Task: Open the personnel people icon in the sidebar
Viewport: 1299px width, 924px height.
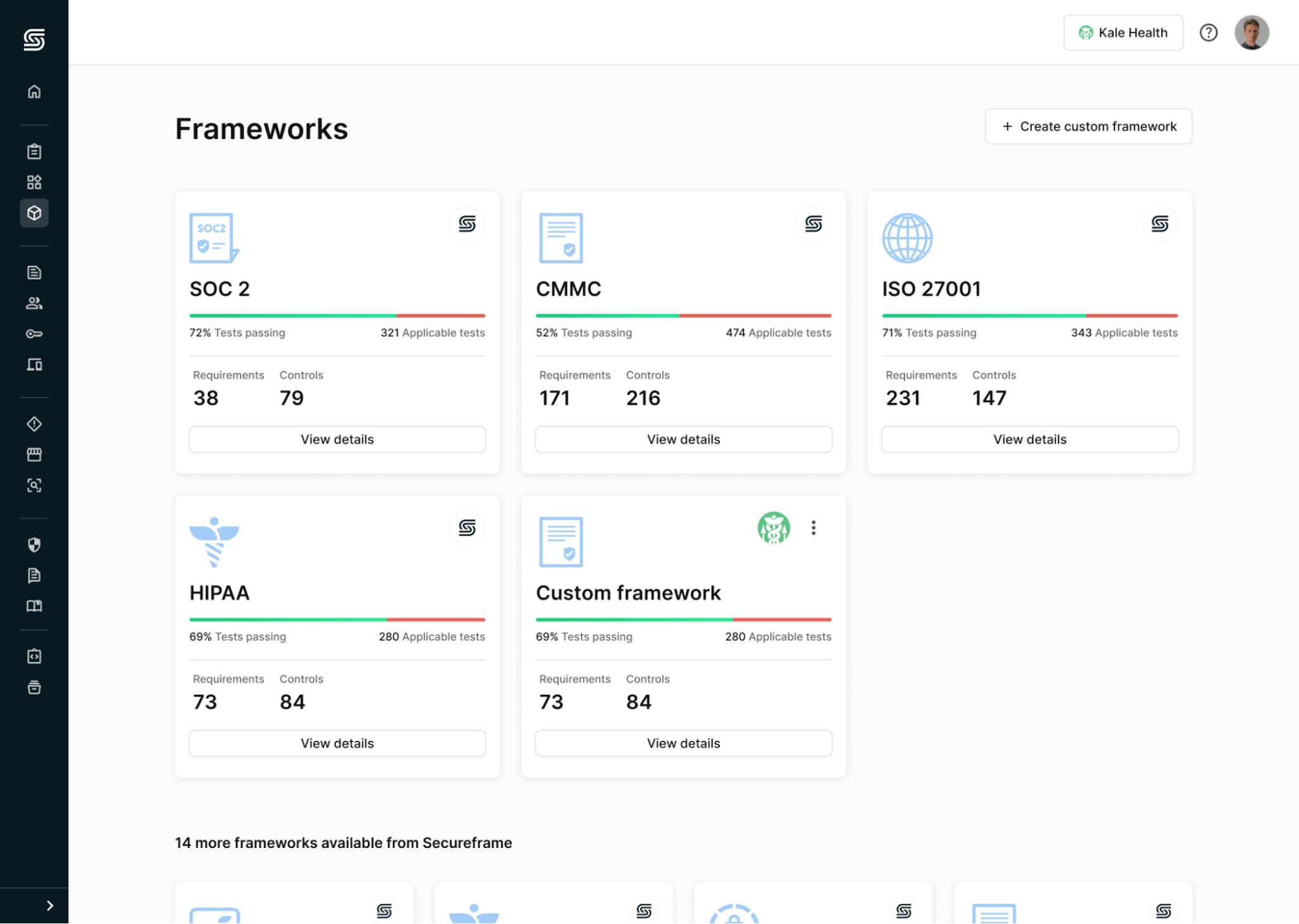Action: click(34, 303)
